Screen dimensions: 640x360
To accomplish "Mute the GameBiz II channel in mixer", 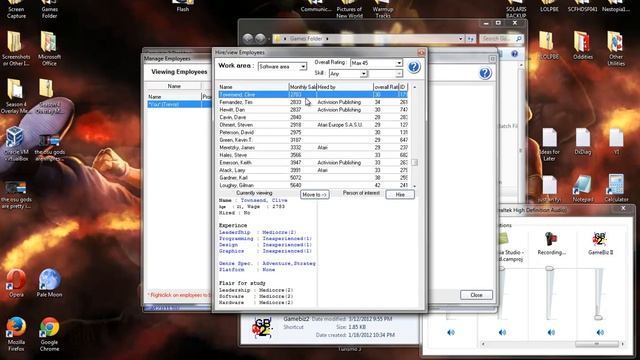I will pyautogui.click(x=600, y=332).
